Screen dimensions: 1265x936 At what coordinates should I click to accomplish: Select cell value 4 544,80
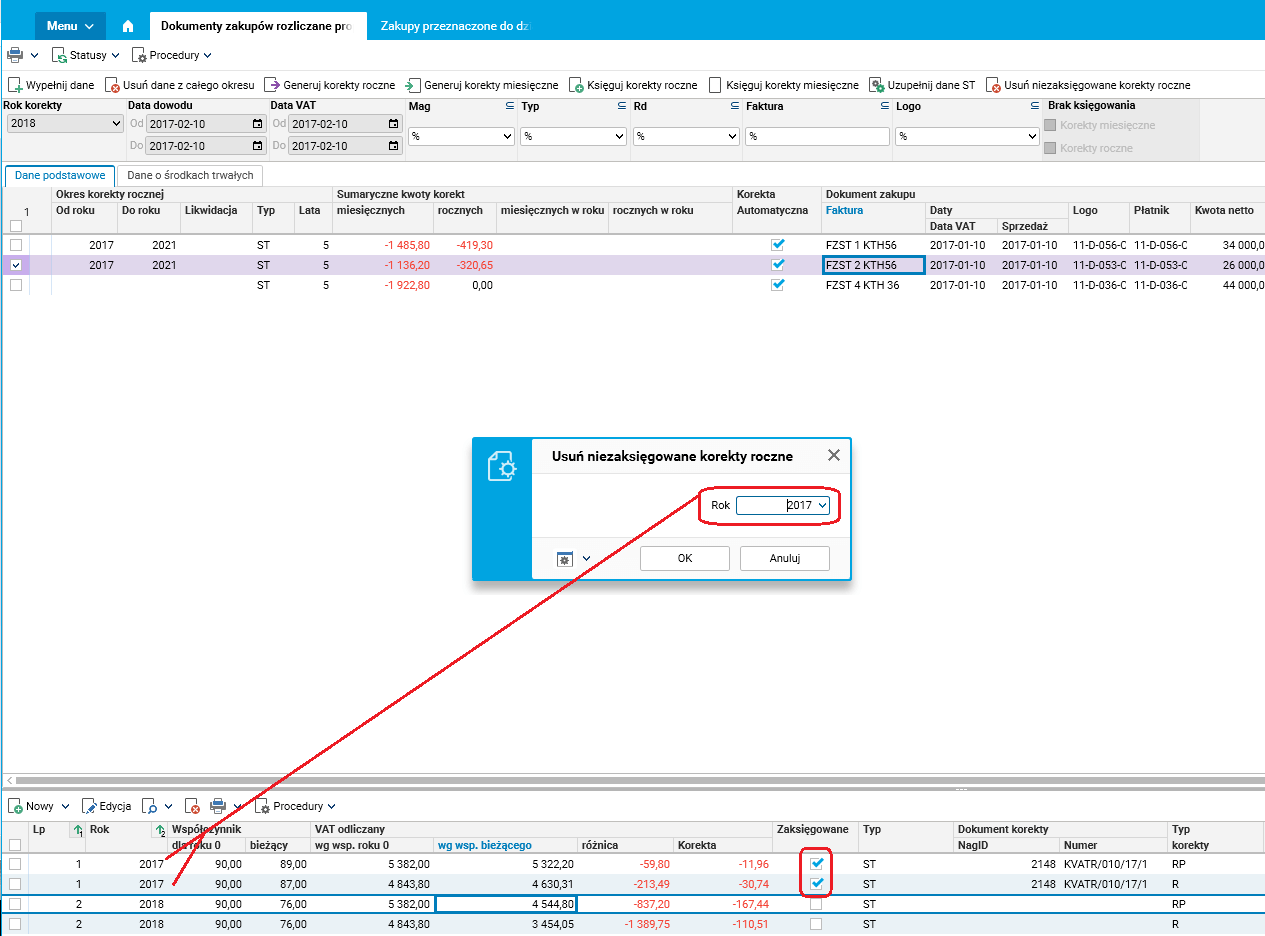[x=506, y=904]
